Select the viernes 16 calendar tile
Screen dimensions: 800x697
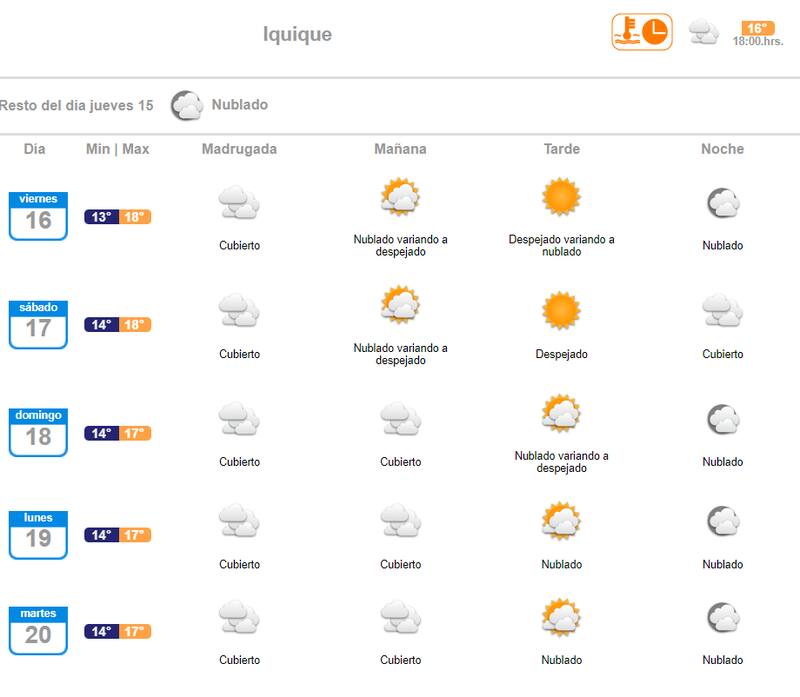(38, 216)
